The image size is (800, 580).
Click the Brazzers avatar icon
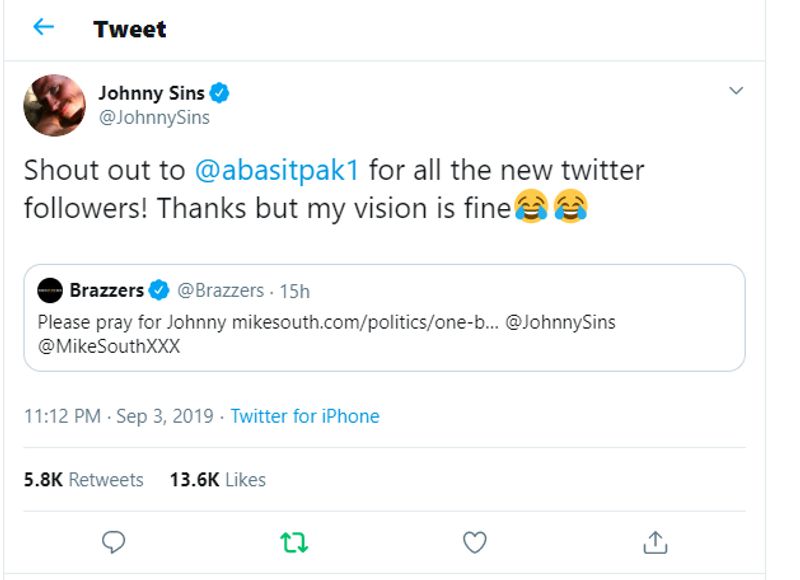[50, 291]
